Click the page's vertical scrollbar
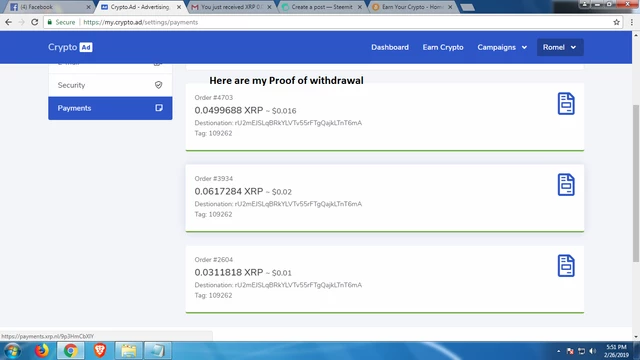The width and height of the screenshot is (640, 360). pyautogui.click(x=636, y=184)
